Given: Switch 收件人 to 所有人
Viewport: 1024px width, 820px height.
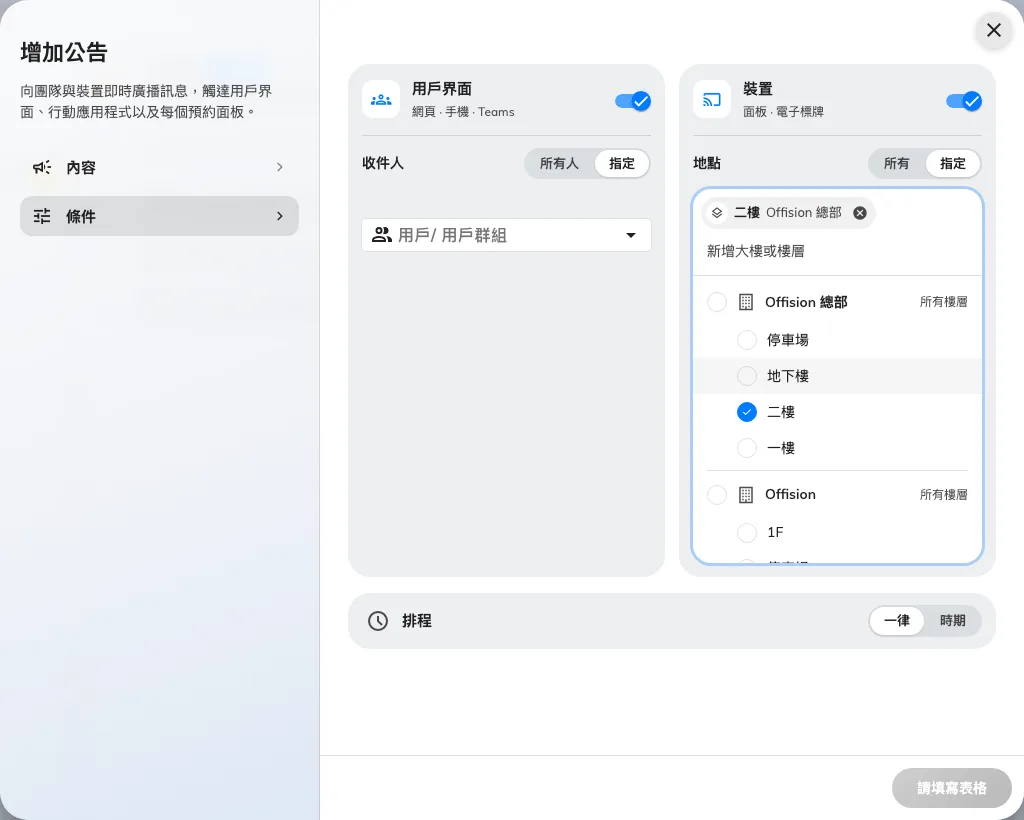Looking at the screenshot, I should tap(559, 163).
